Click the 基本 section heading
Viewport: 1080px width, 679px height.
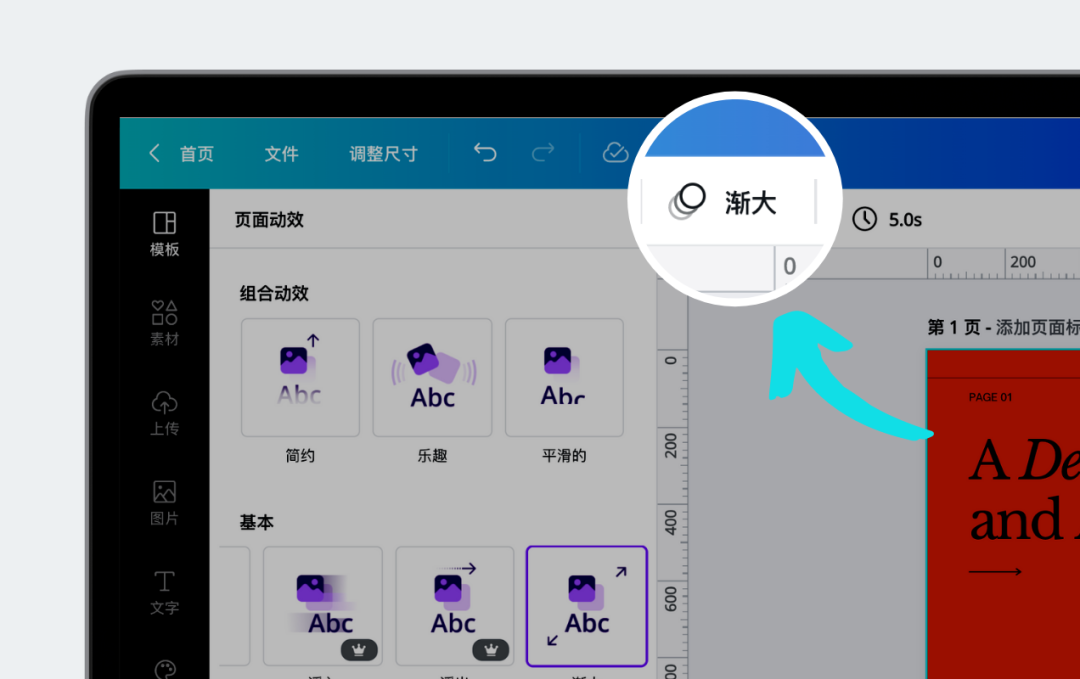click(x=257, y=523)
